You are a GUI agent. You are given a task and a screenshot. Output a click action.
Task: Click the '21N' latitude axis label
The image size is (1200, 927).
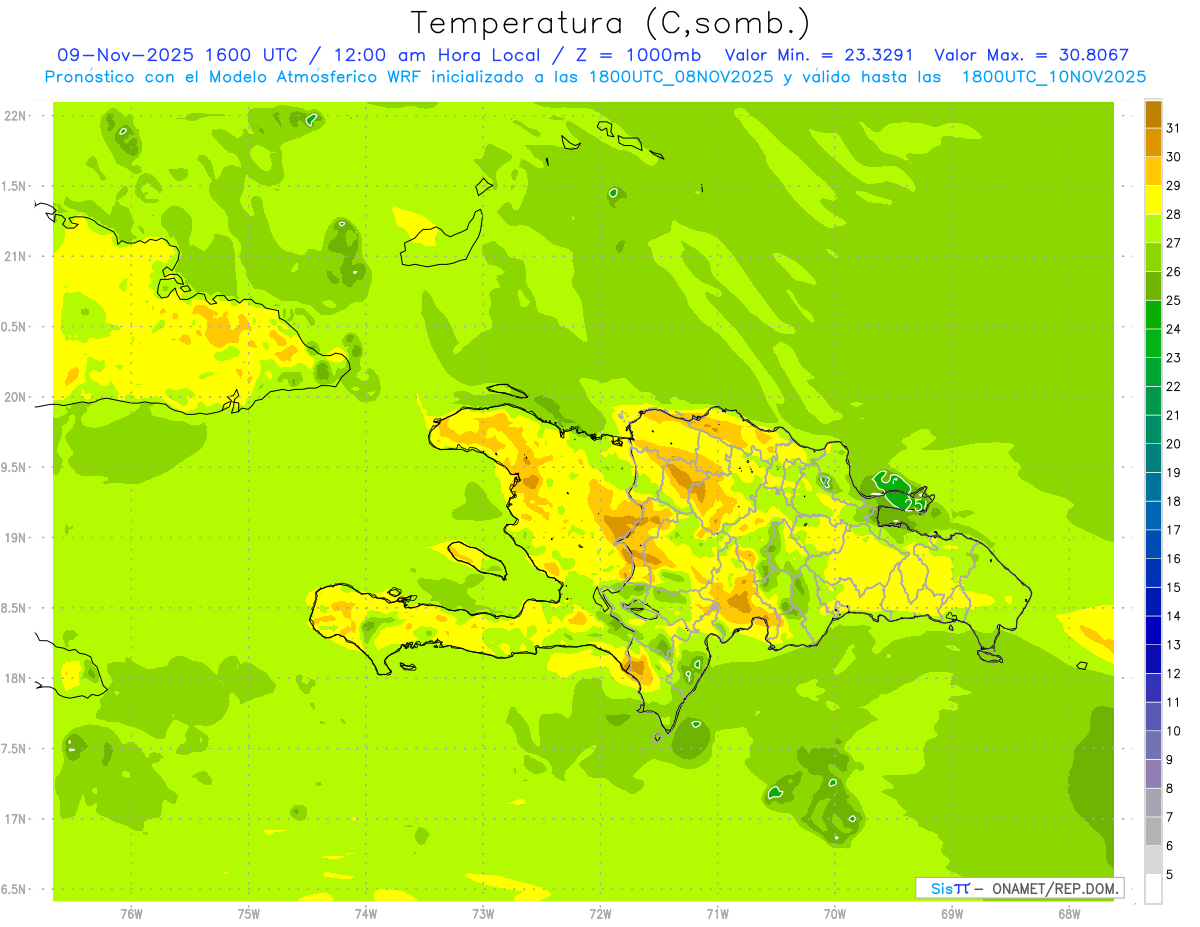(15, 256)
